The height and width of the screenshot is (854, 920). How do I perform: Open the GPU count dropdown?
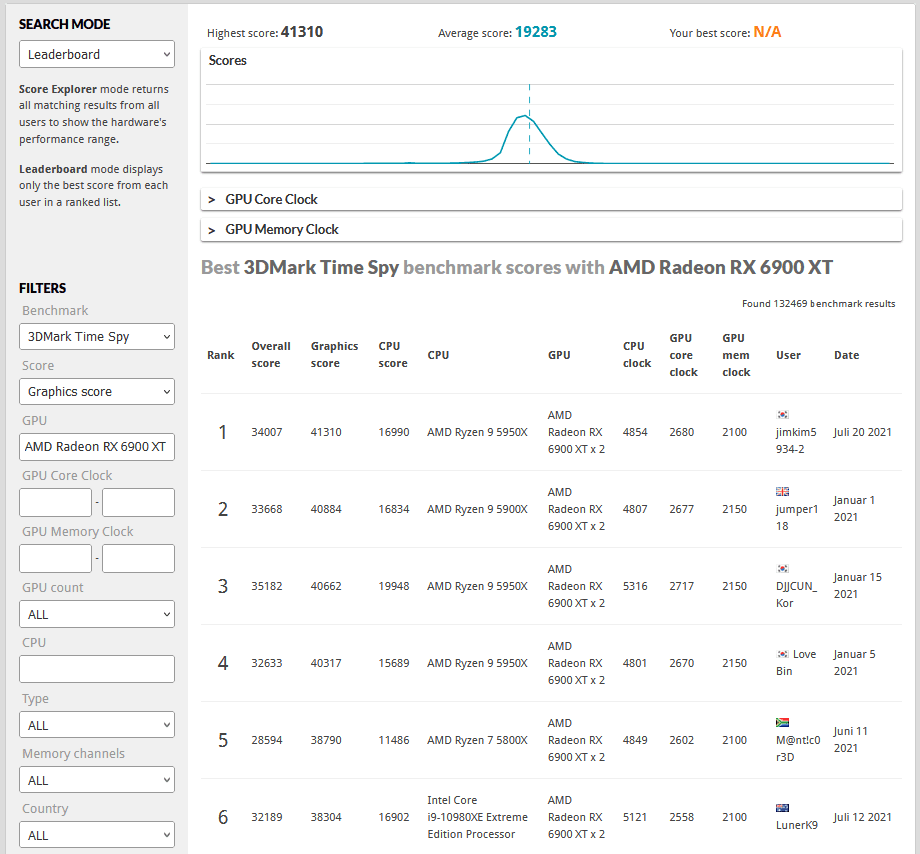click(x=97, y=614)
